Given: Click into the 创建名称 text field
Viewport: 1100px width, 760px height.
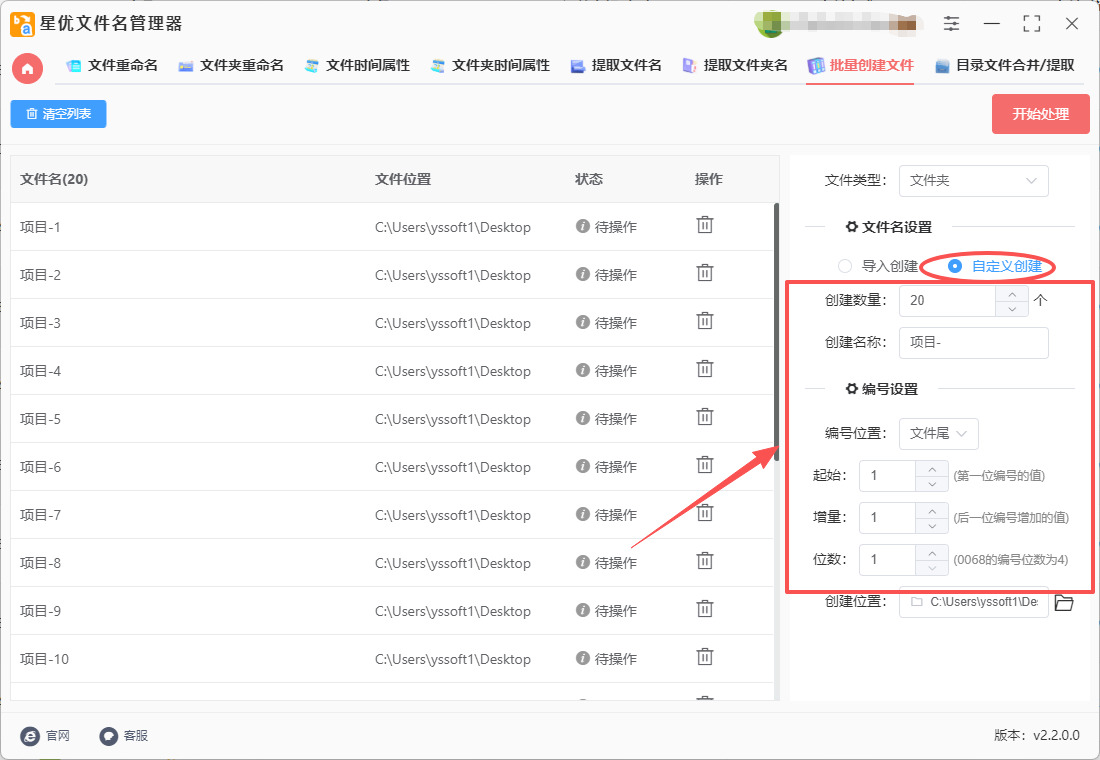Looking at the screenshot, I should [x=974, y=342].
